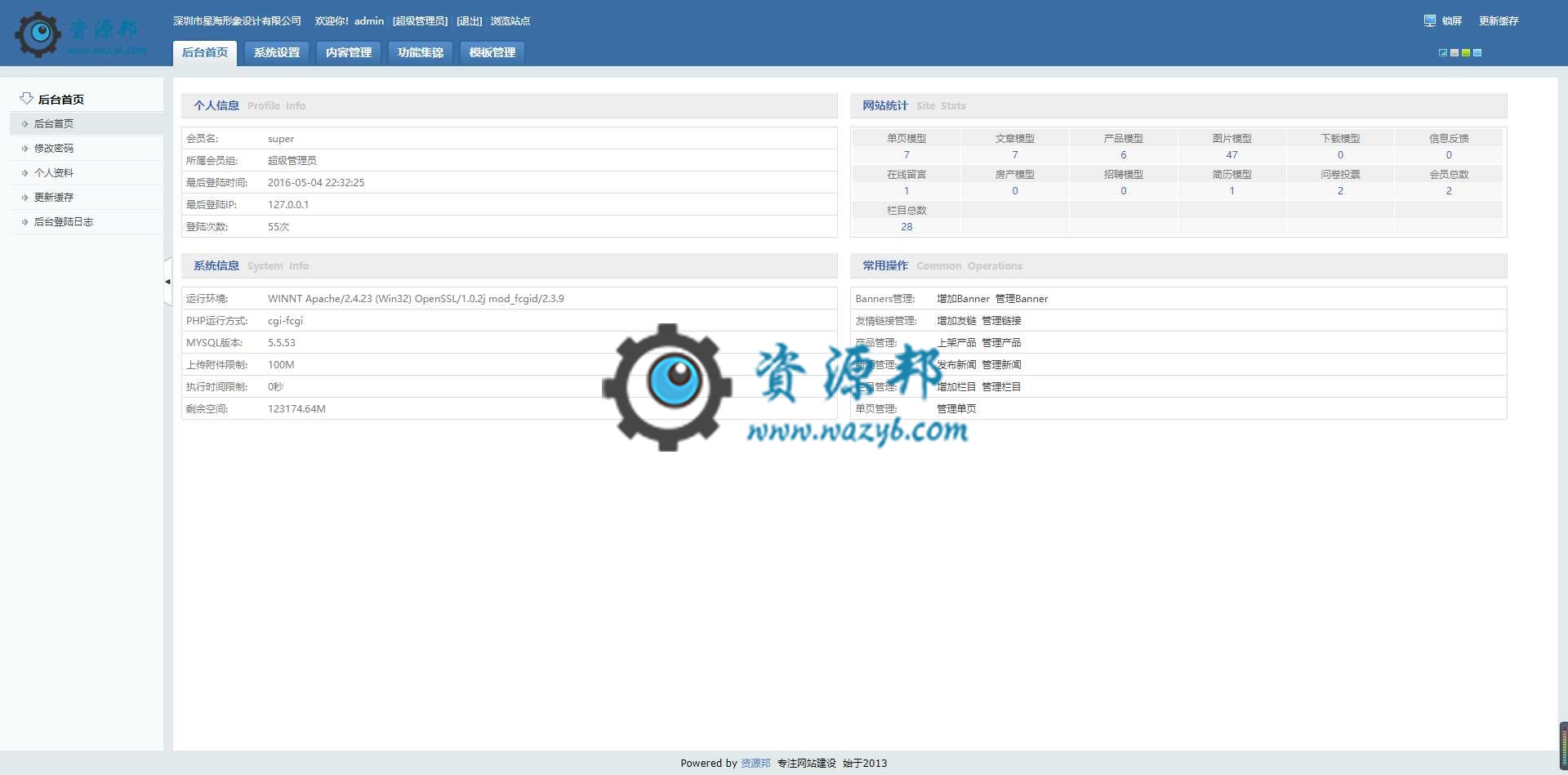Viewport: 1568px width, 775px height.
Task: Click 管理单页 link
Action: pos(956,409)
